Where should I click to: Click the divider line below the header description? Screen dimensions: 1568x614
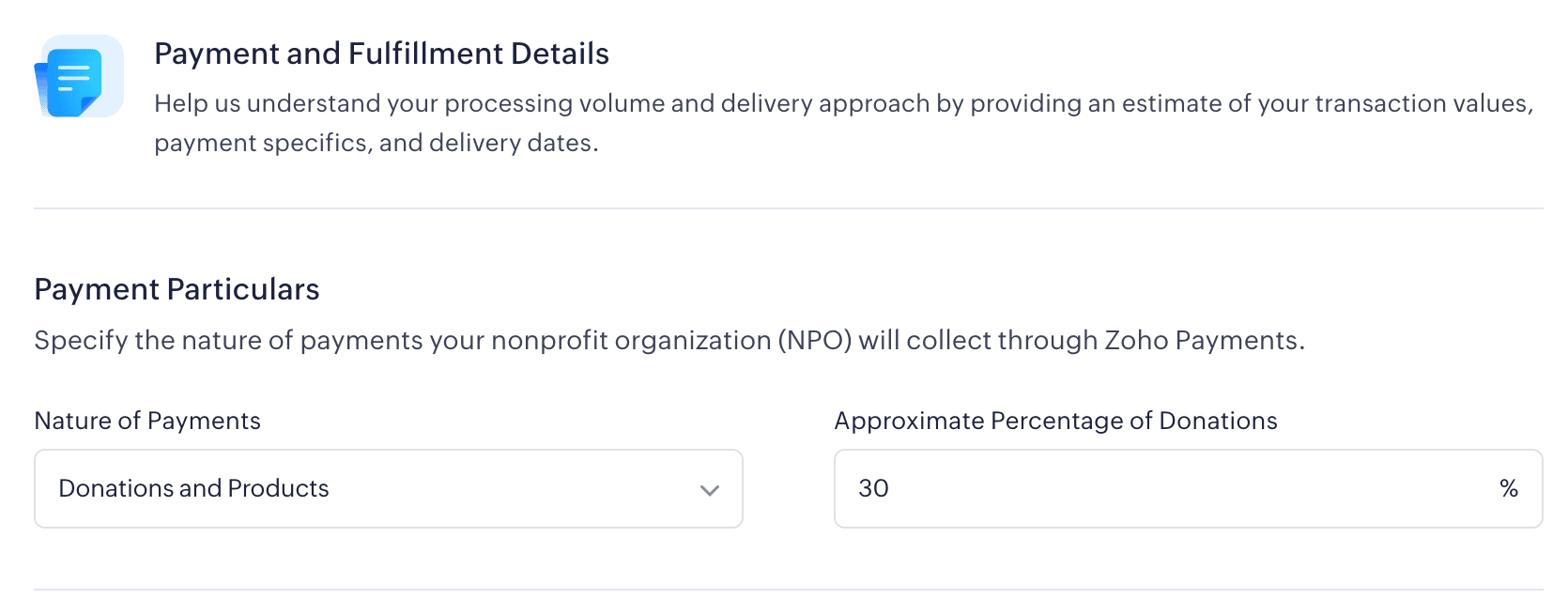pos(789,208)
